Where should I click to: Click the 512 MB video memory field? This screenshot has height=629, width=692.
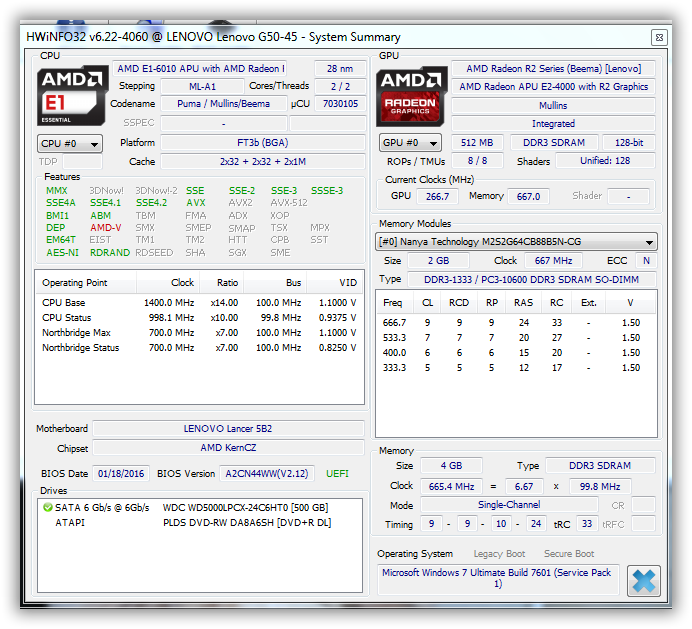477,143
